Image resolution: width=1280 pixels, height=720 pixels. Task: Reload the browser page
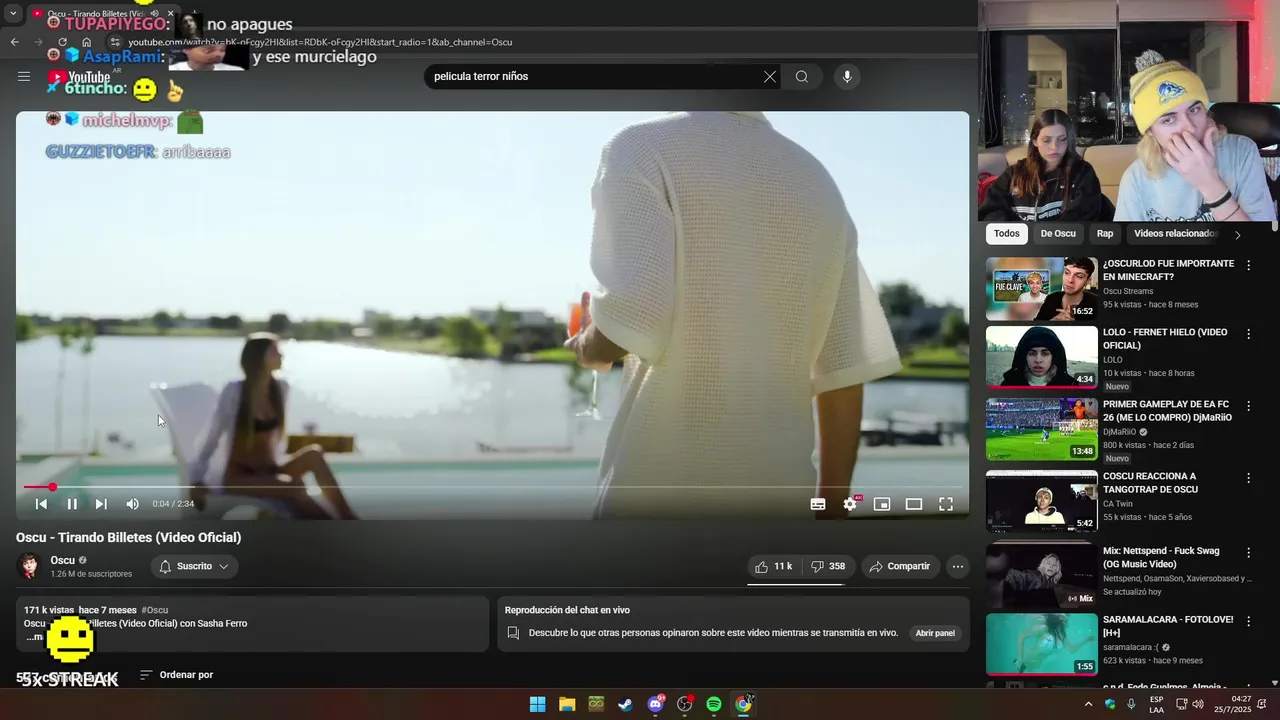[x=62, y=42]
